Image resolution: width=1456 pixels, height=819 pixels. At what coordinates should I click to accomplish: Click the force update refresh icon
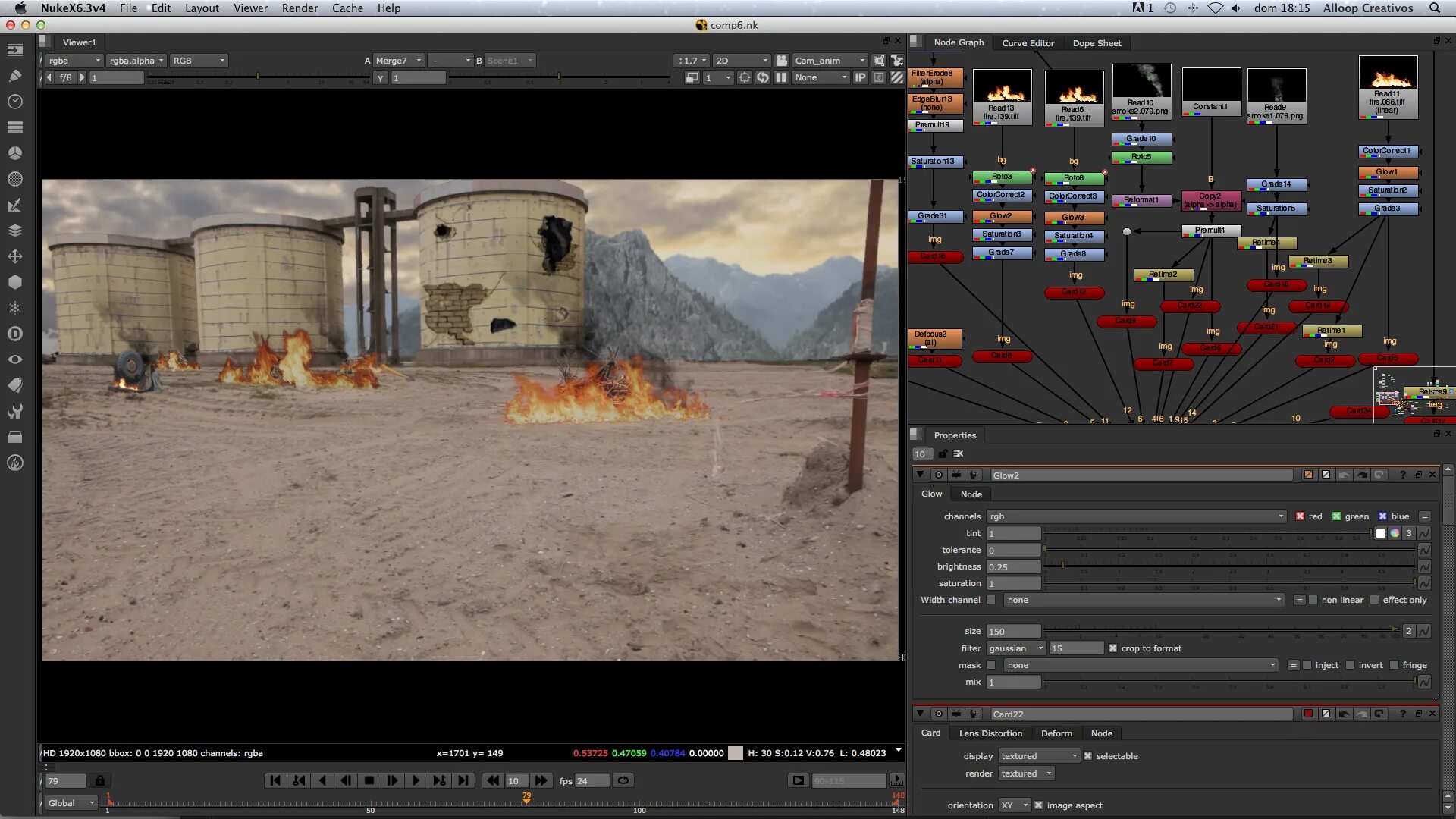(x=762, y=77)
